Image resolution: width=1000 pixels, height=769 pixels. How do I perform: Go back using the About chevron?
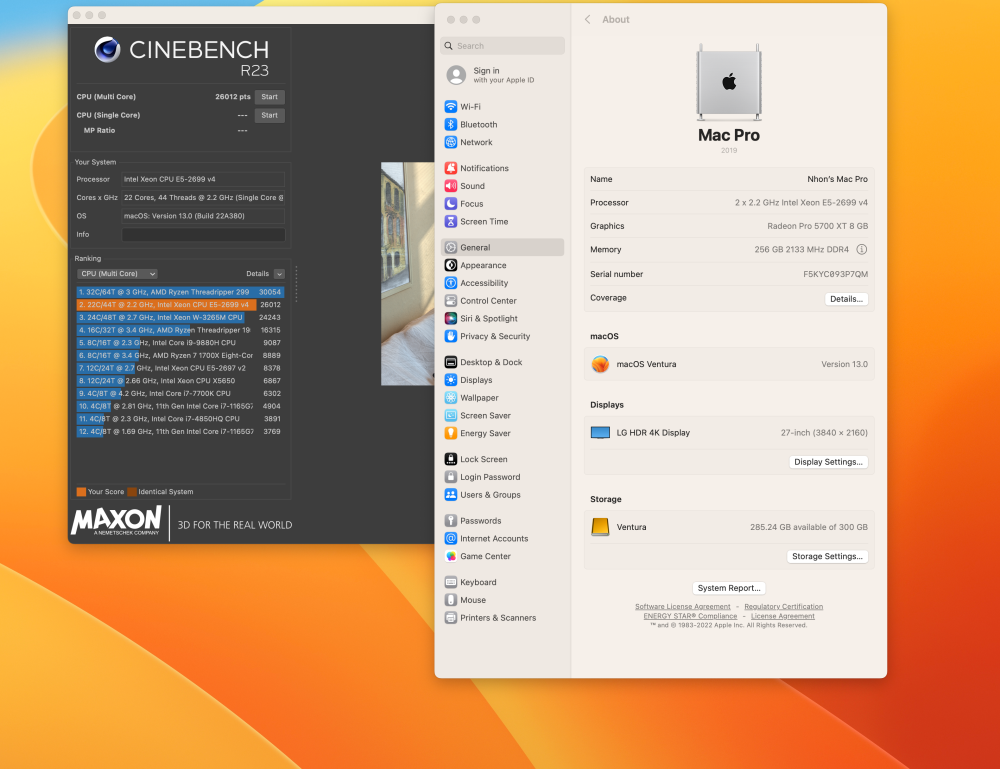(587, 20)
